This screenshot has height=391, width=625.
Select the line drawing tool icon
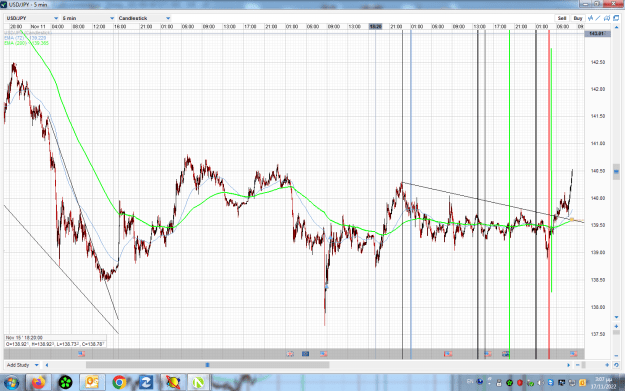click(x=598, y=18)
